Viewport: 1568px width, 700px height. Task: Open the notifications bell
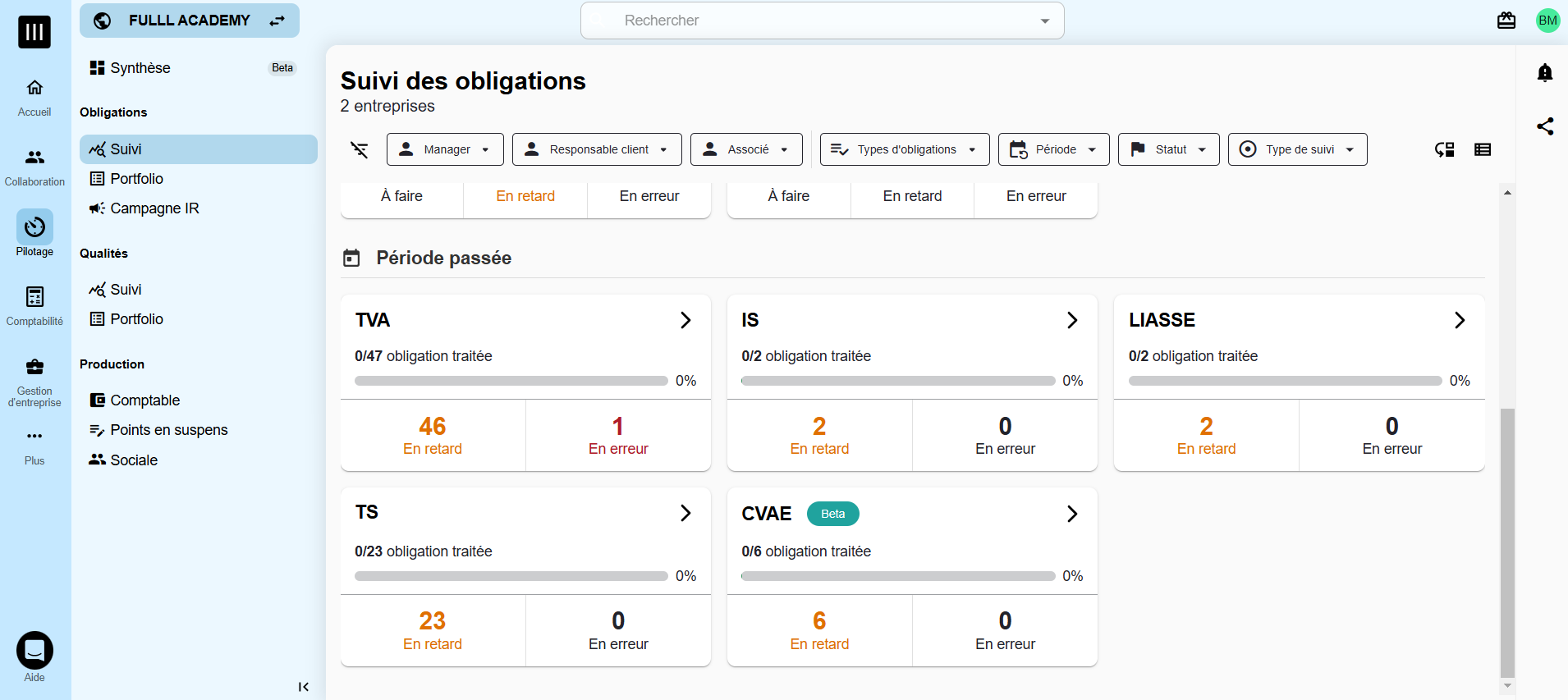pos(1544,73)
